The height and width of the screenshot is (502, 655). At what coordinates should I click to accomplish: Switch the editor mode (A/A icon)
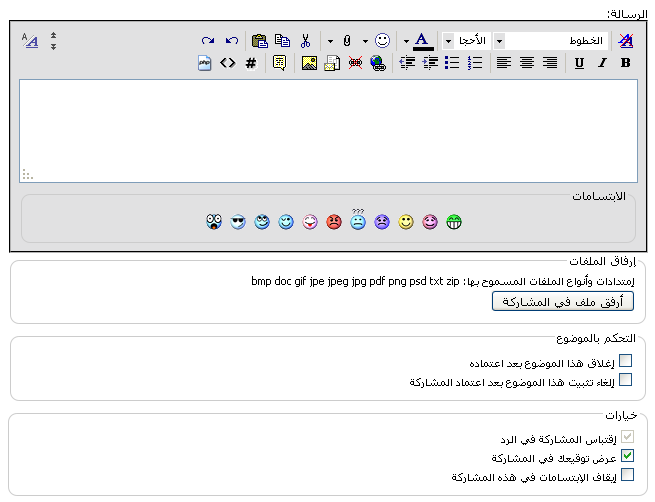(30, 41)
